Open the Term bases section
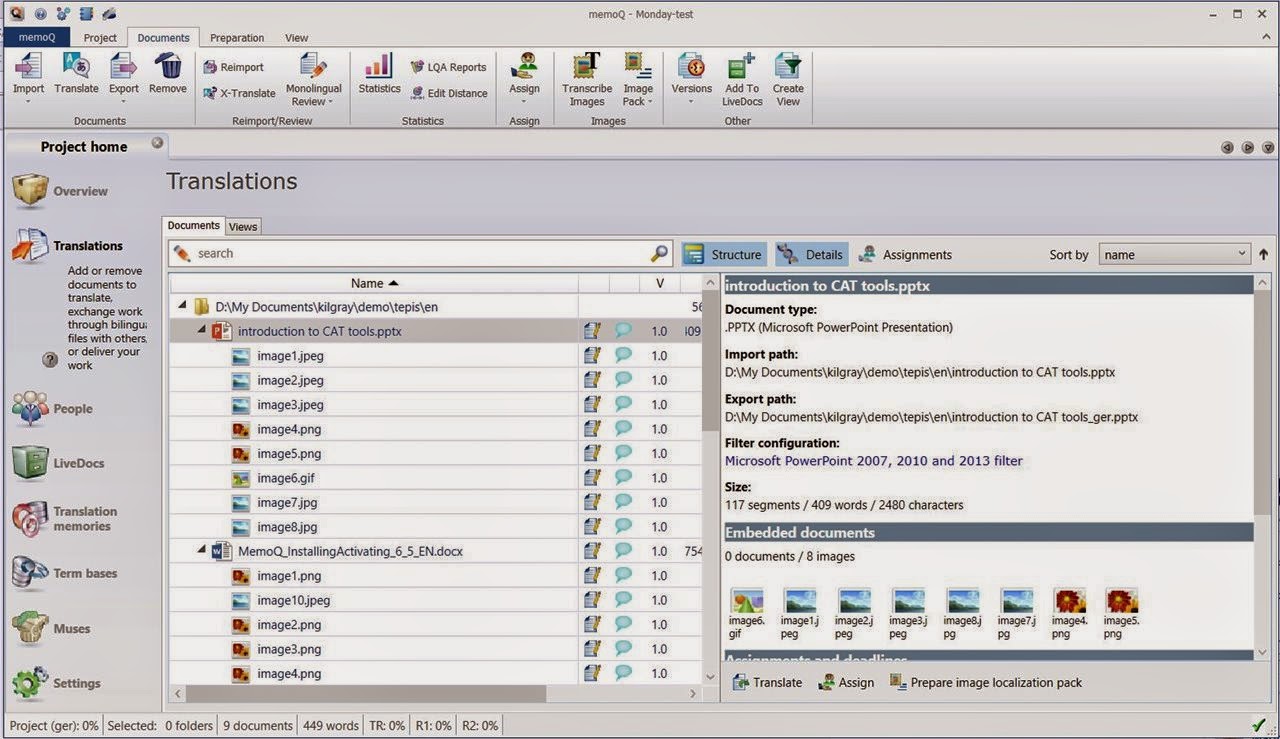Screen dimensions: 1280x739 tap(64, 573)
